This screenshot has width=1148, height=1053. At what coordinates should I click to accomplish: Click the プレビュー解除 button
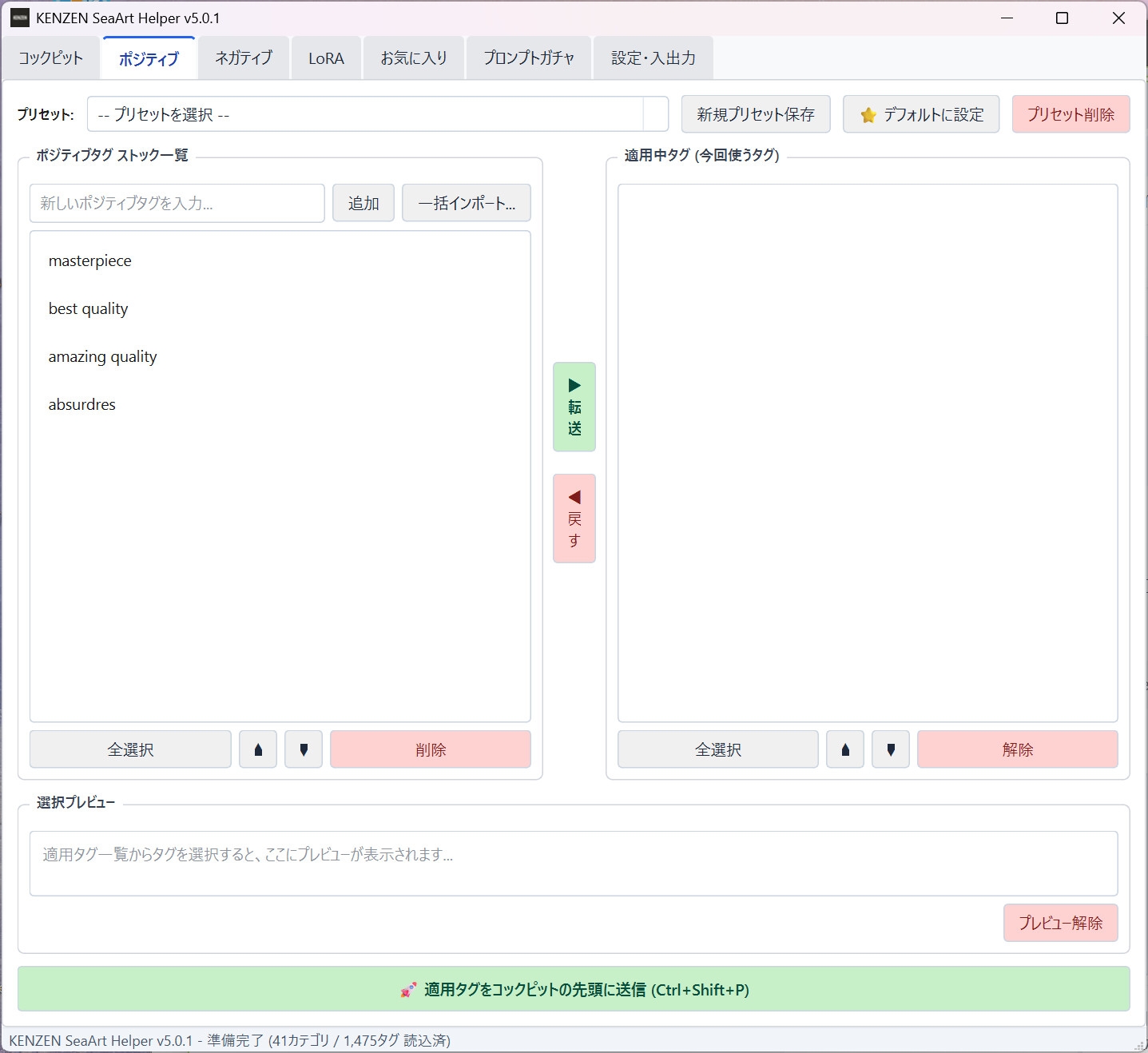coord(1060,923)
